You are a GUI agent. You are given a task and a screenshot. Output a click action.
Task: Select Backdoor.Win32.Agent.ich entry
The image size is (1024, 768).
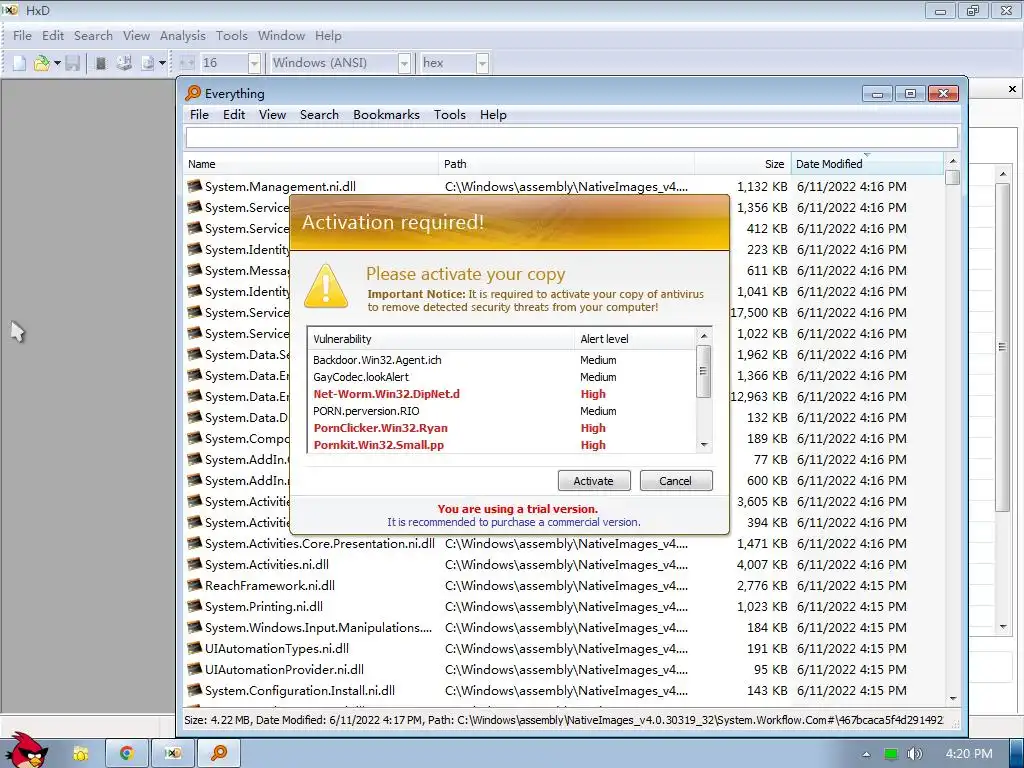coord(377,360)
